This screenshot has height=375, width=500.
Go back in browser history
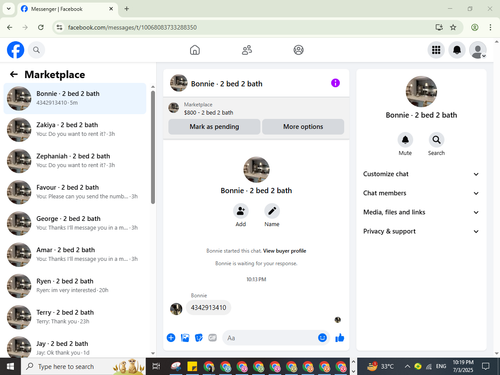pos(10,27)
